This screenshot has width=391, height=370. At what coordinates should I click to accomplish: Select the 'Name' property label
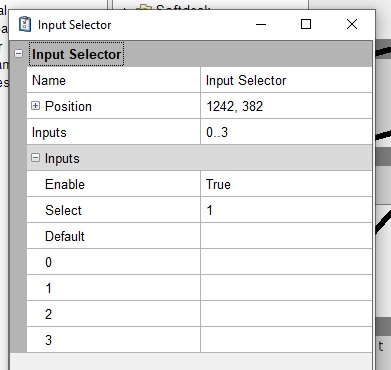49,80
